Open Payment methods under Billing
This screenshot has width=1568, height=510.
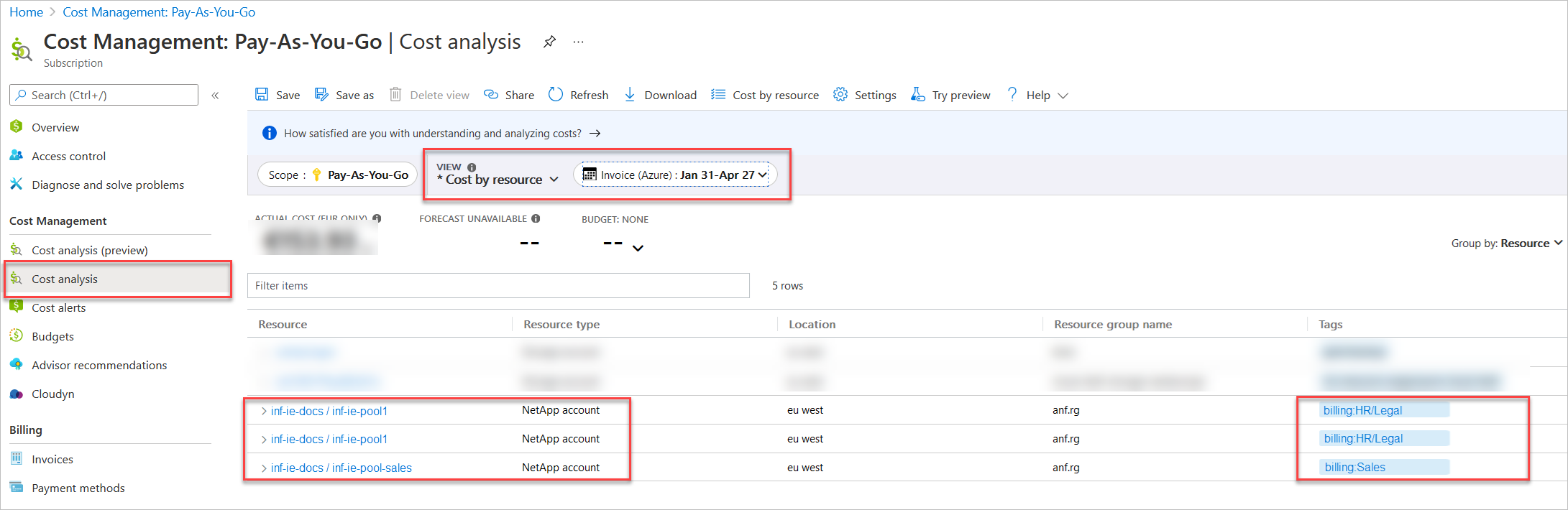[x=78, y=488]
